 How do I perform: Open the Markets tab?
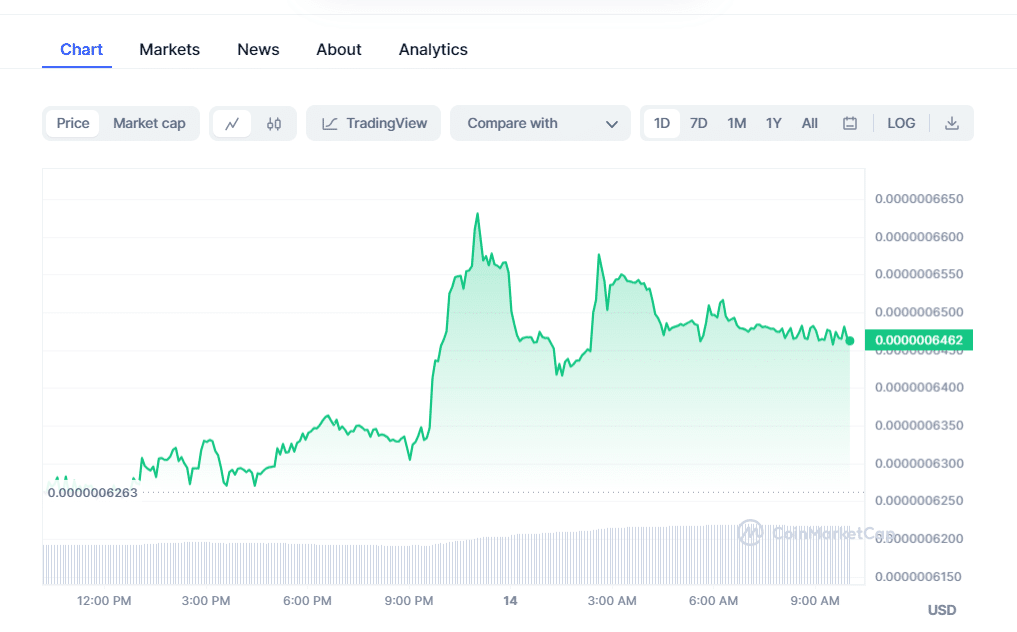[x=169, y=50]
